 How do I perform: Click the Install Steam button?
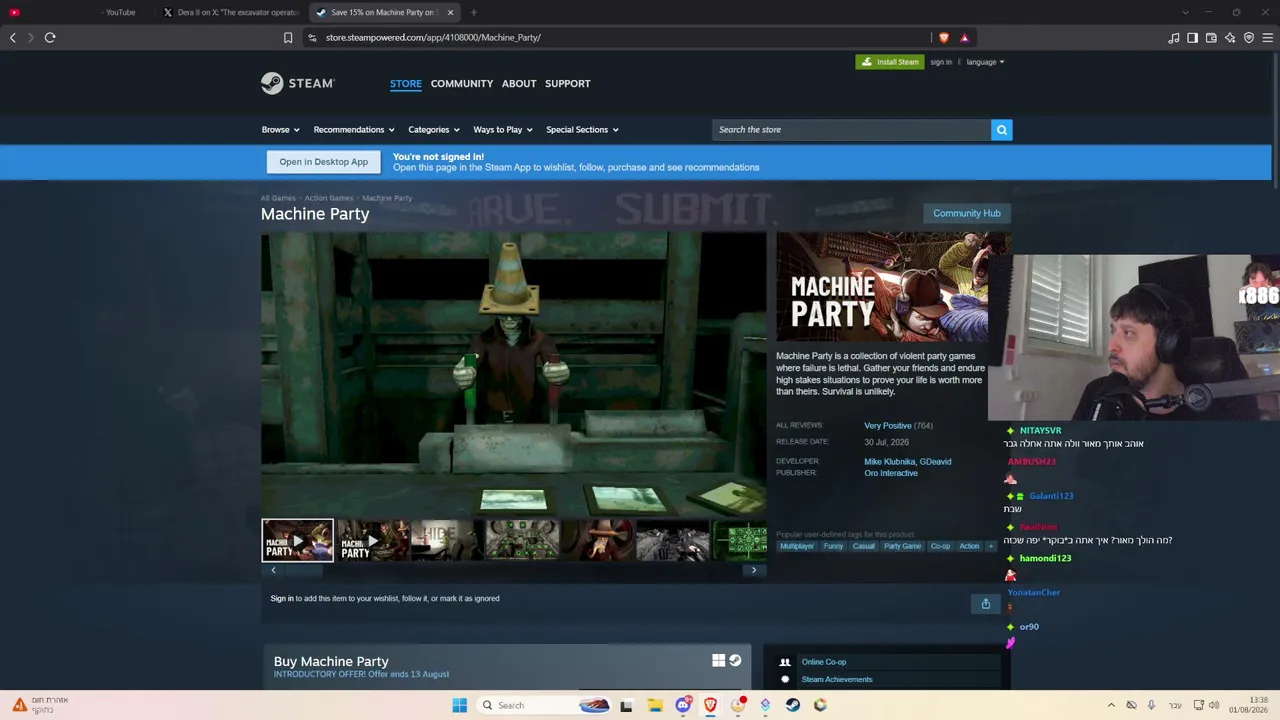pos(890,62)
